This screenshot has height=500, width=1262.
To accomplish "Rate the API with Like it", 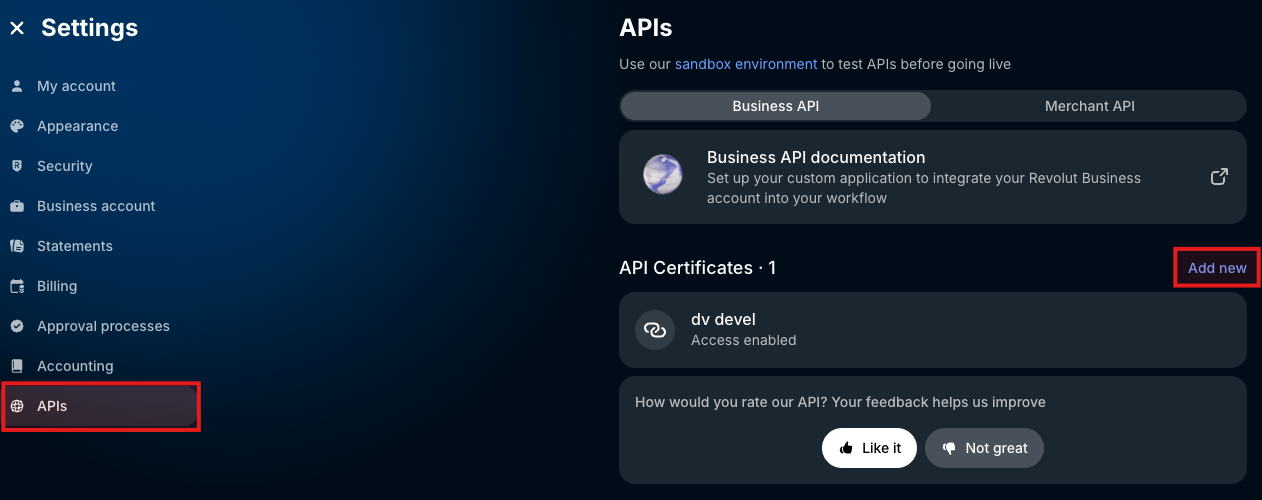I will tap(870, 448).
